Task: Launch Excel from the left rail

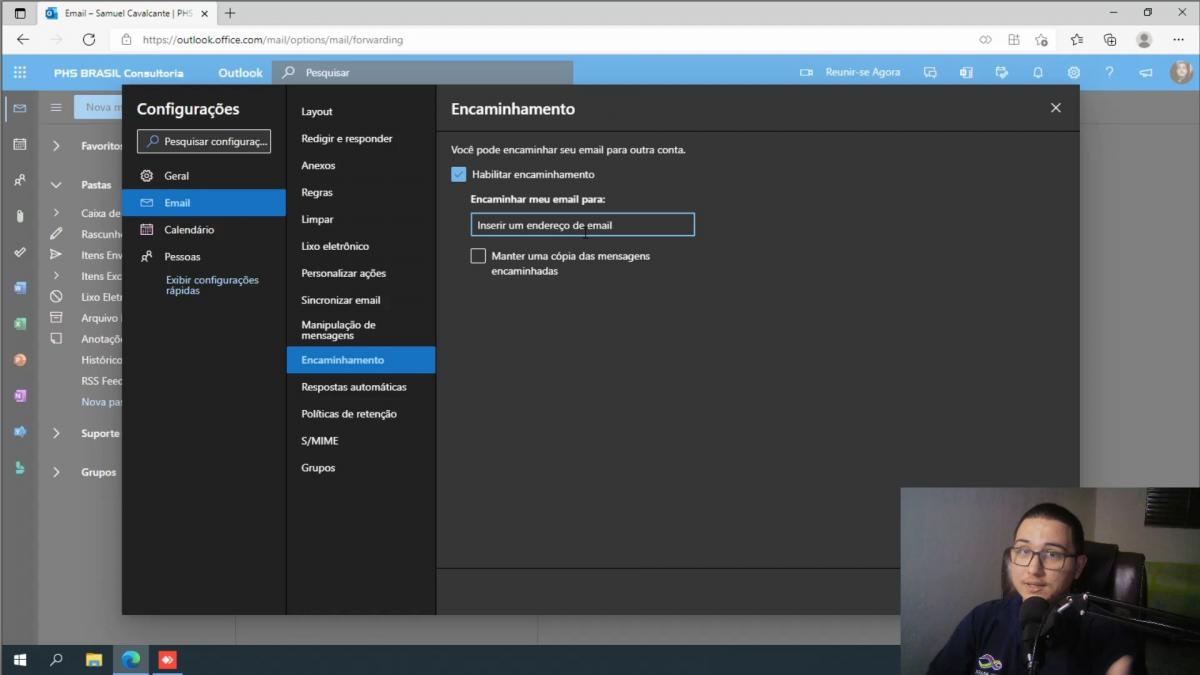Action: tap(20, 324)
